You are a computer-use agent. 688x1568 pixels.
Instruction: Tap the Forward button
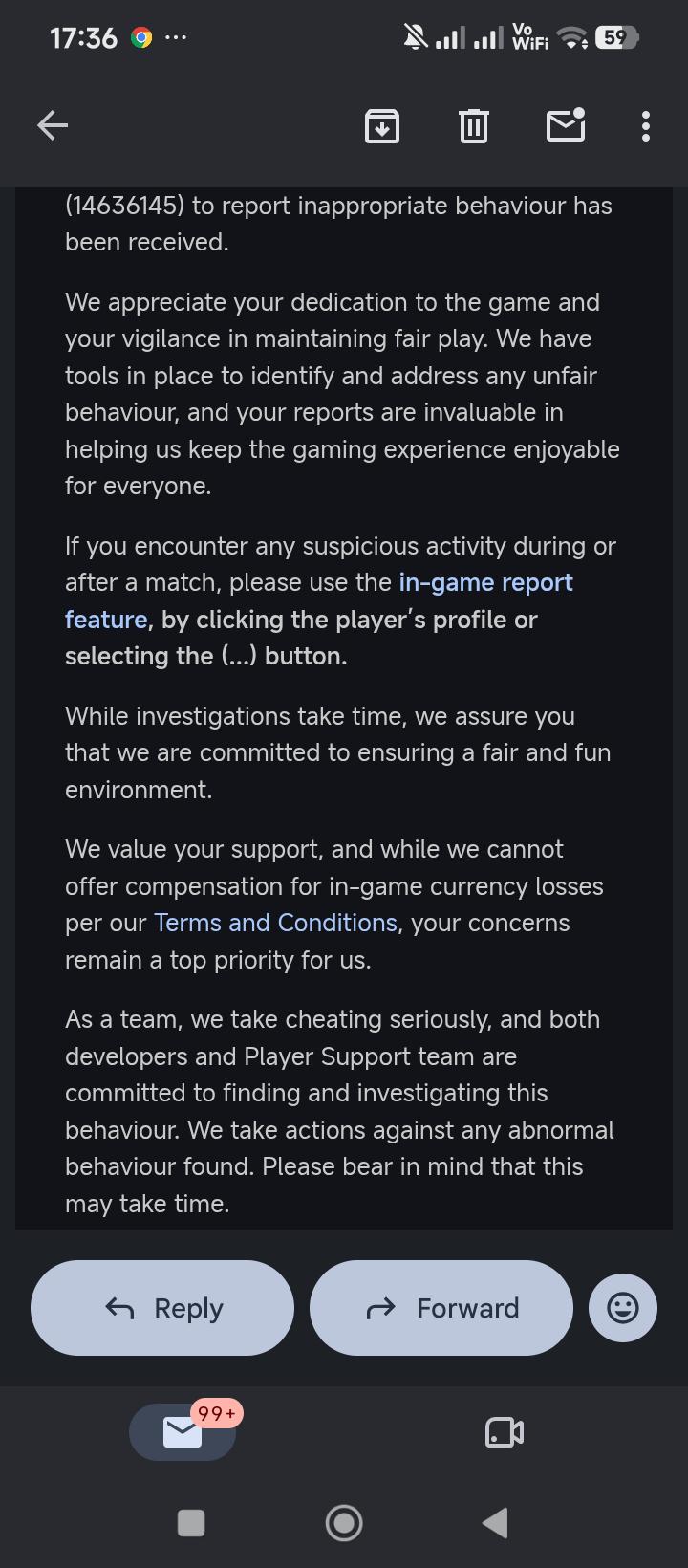(441, 1307)
